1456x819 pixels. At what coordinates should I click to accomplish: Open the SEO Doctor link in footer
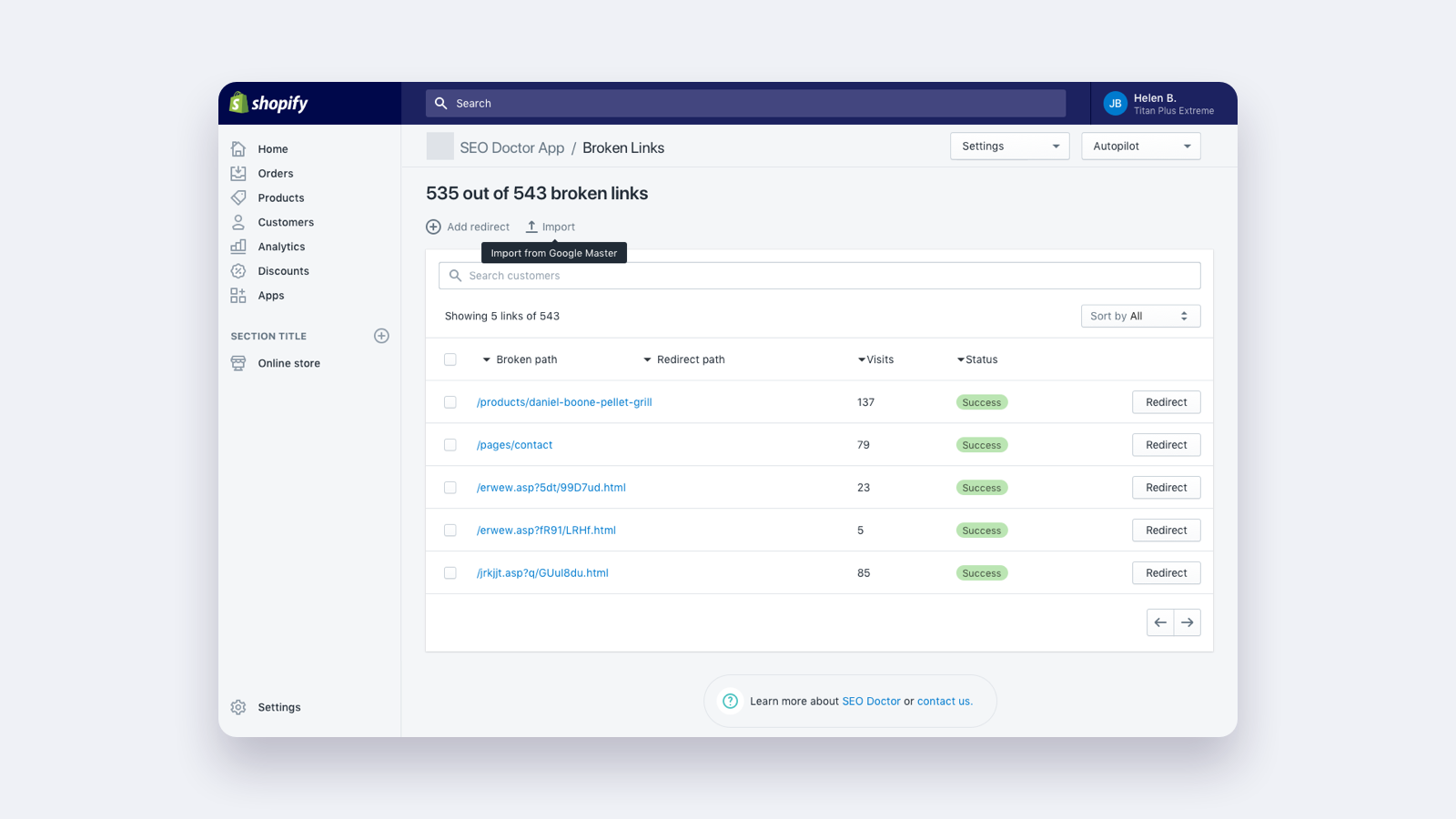click(871, 702)
